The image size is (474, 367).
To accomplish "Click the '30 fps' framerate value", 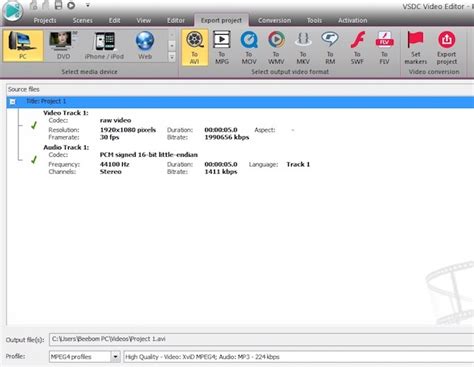I will pyautogui.click(x=109, y=137).
